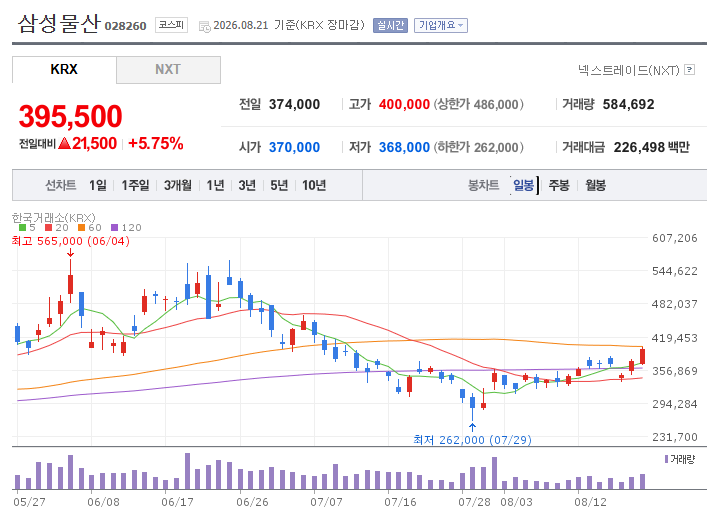Image resolution: width=707 pixels, height=518 pixels.
Task: Click the stock code 028260
Action: coord(125,26)
